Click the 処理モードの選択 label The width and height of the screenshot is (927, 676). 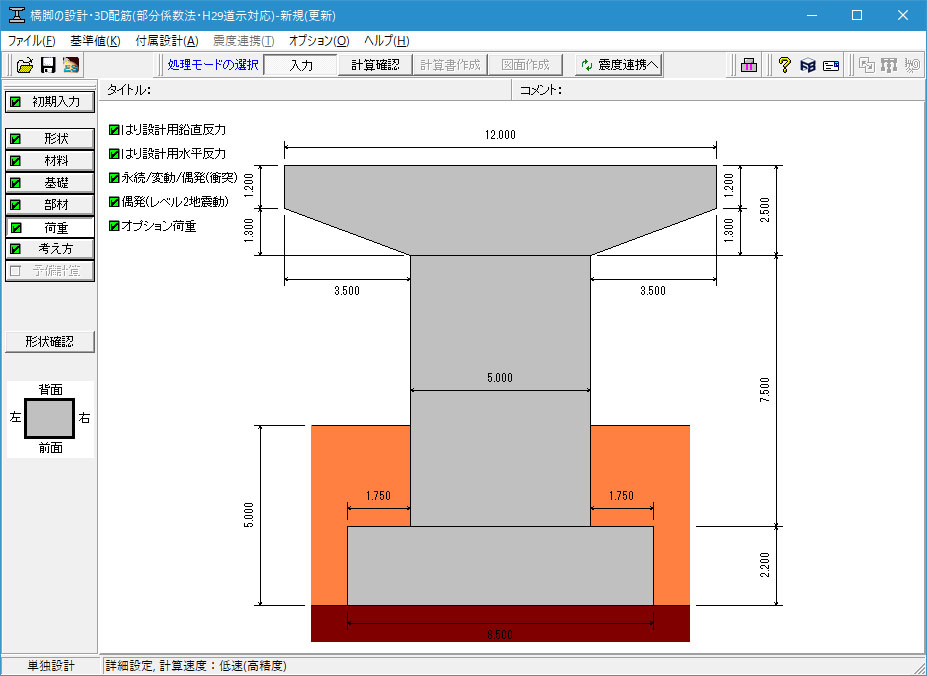213,65
